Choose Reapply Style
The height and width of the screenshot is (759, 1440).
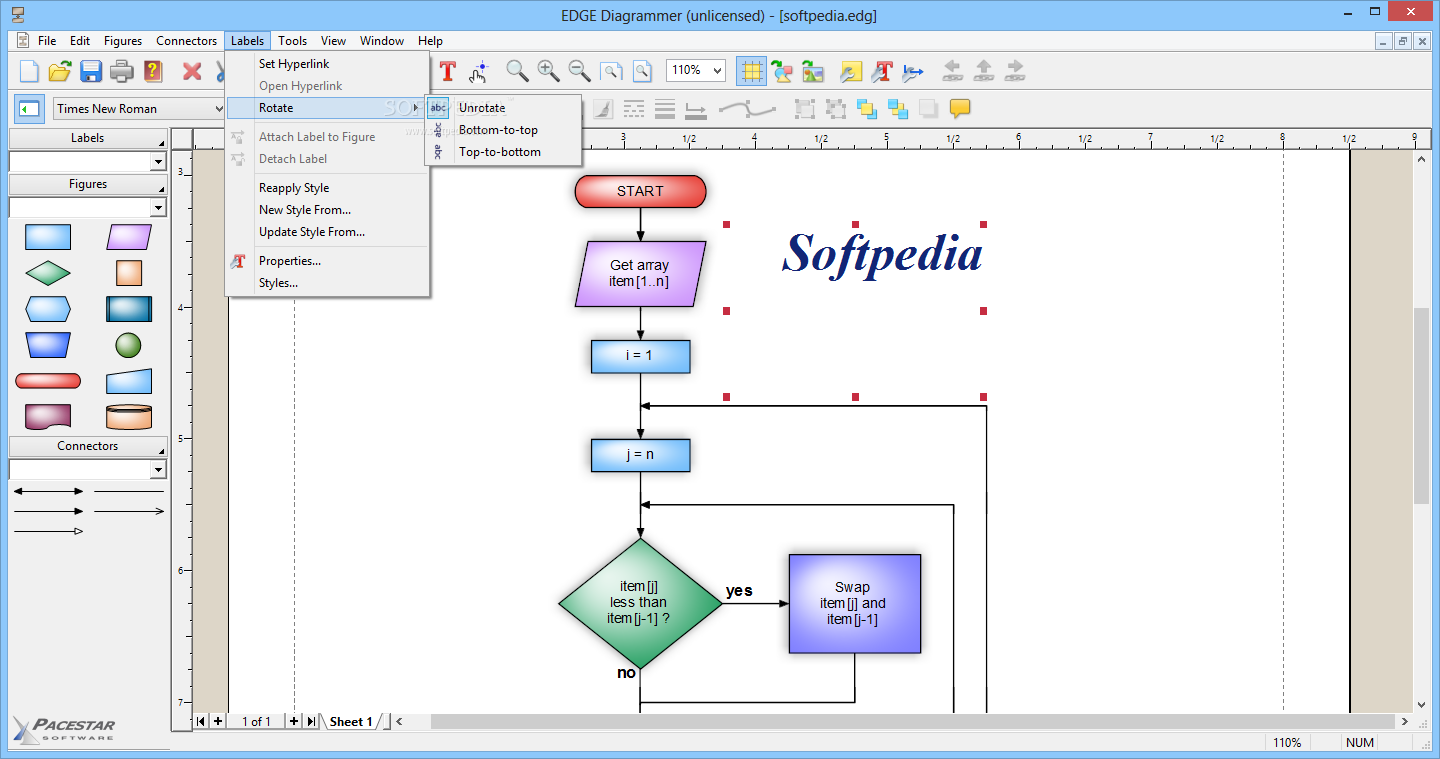pyautogui.click(x=328, y=188)
